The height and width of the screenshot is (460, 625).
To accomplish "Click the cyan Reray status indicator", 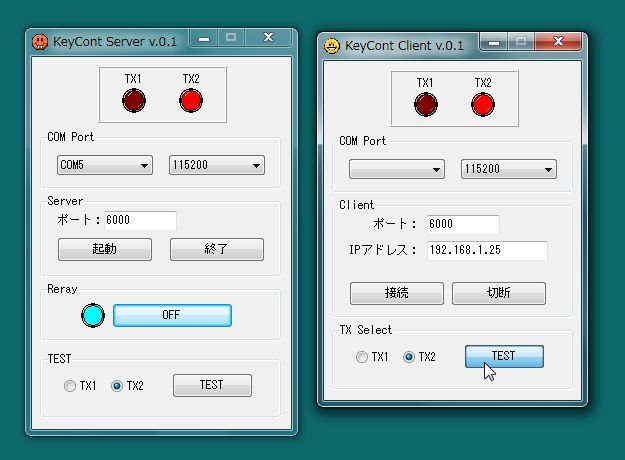I will (x=93, y=315).
